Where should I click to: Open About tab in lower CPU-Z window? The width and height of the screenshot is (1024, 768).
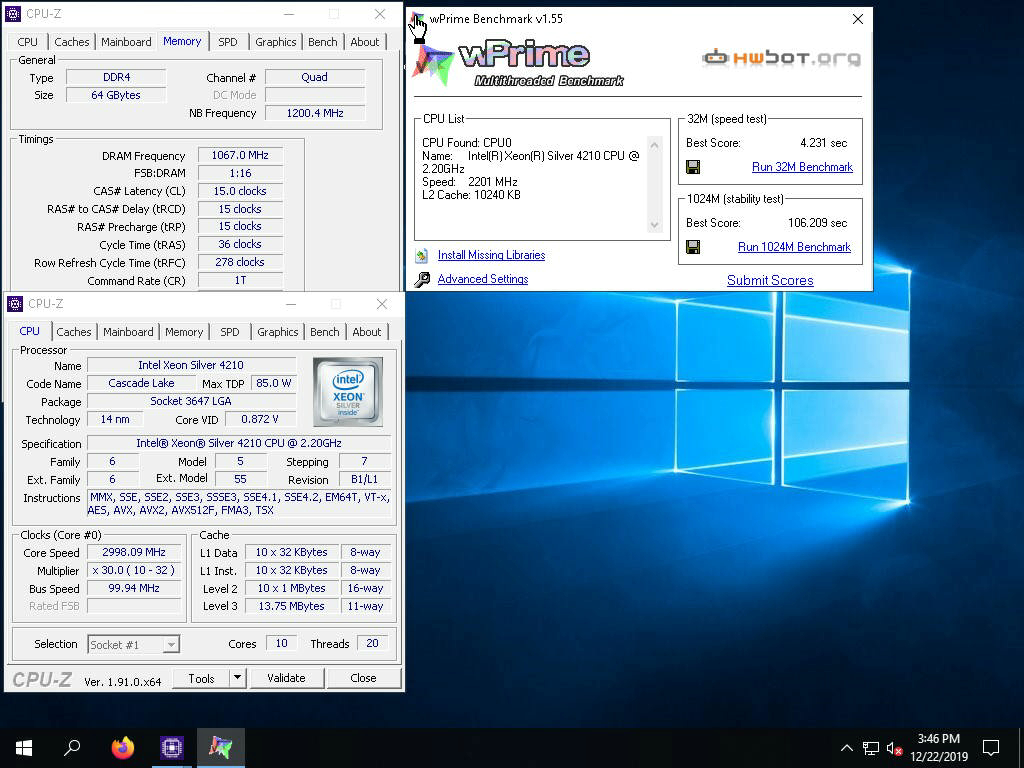point(366,332)
